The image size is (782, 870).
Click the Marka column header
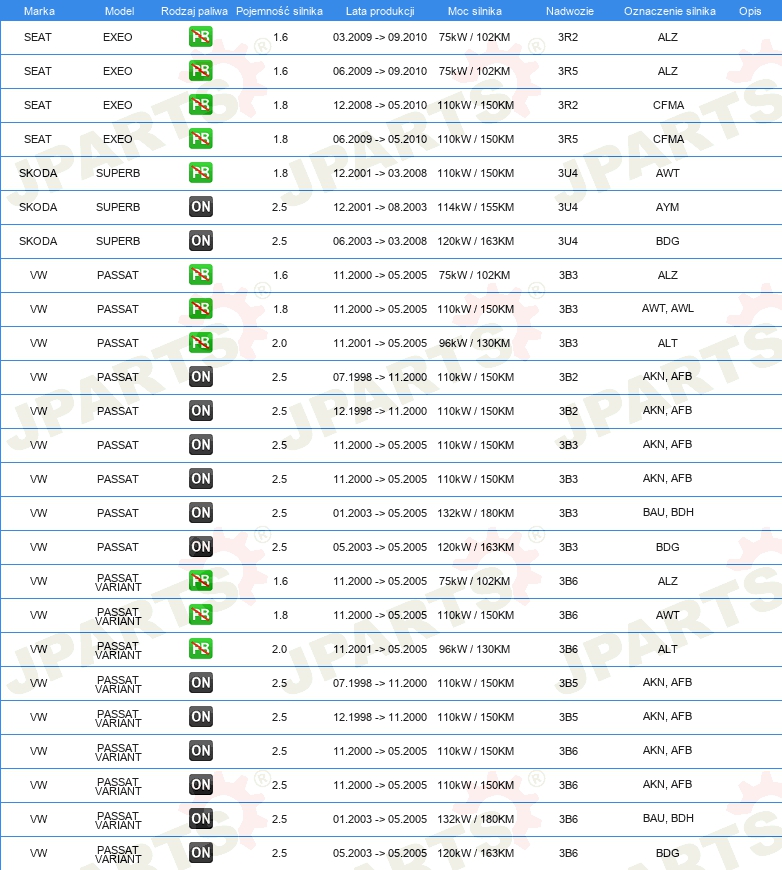coord(39,11)
